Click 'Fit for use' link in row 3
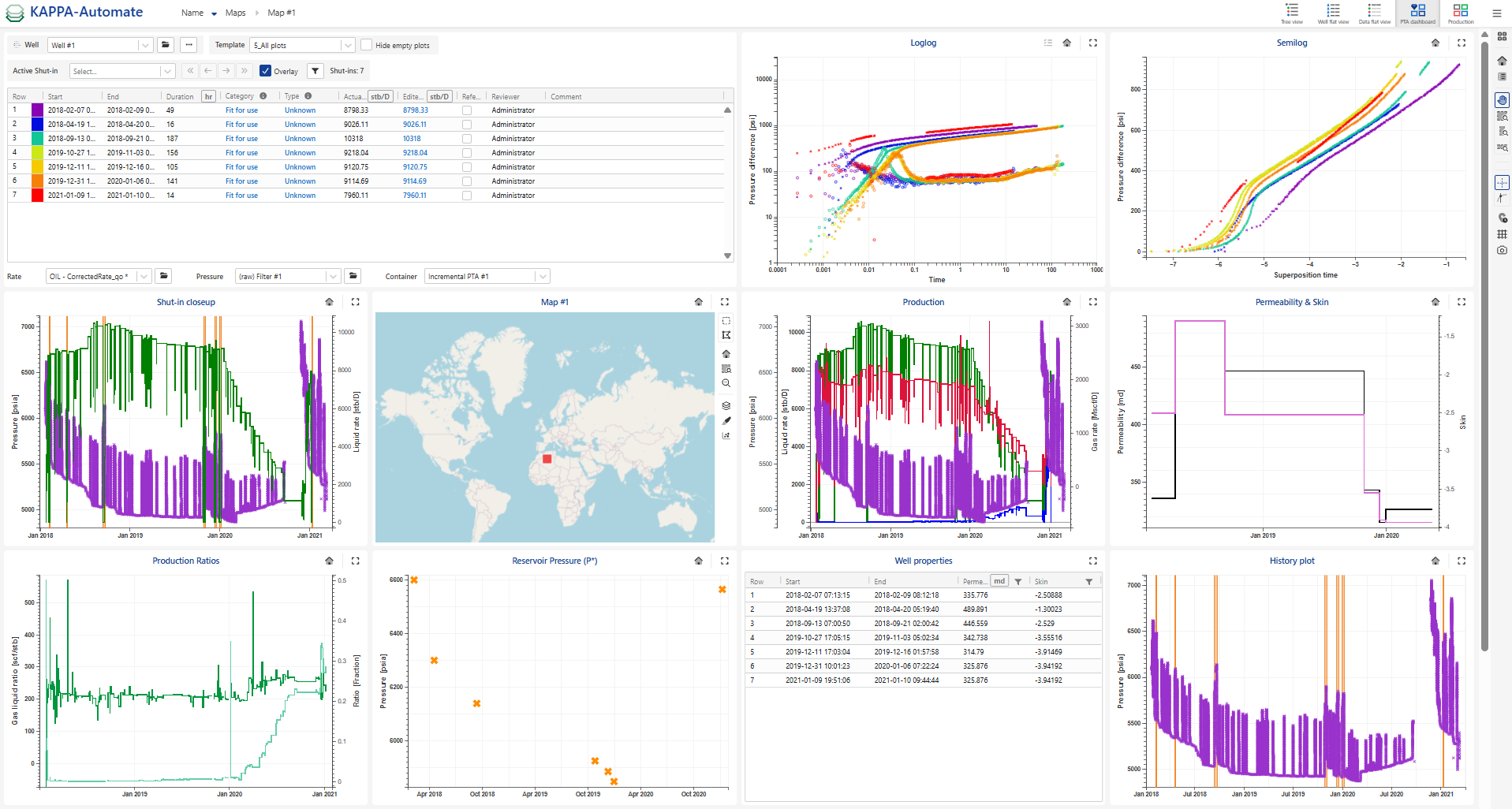 (241, 139)
